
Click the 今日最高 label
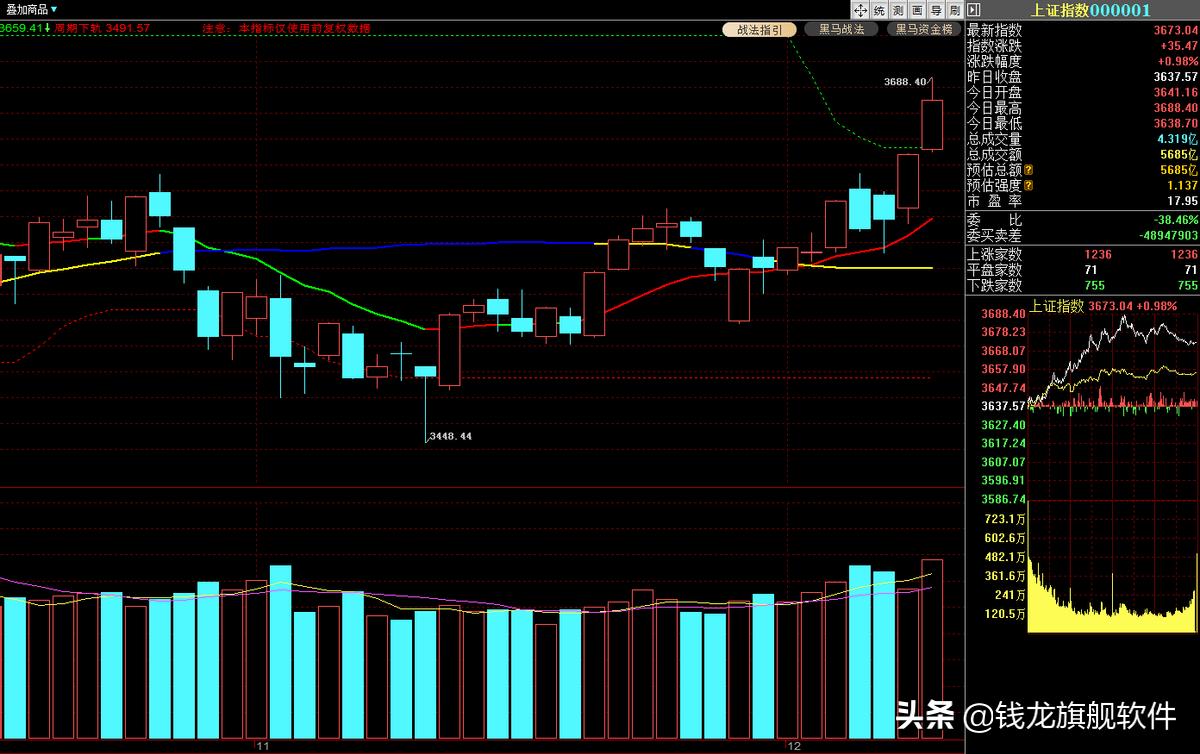[x=994, y=108]
